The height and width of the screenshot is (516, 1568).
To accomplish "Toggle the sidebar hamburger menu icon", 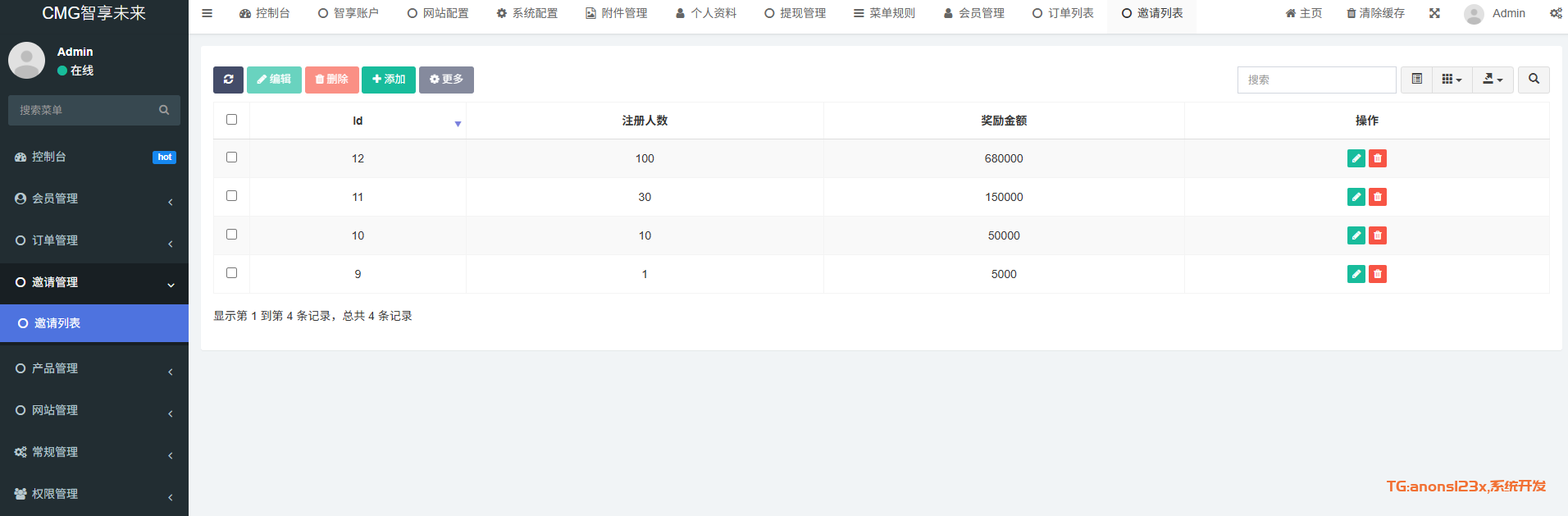I will point(207,13).
